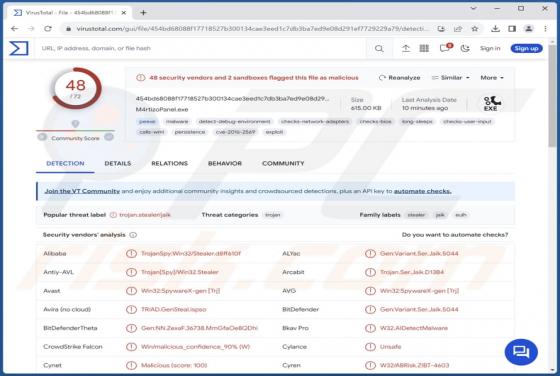Expand the Similar dropdown

[x=450, y=77]
